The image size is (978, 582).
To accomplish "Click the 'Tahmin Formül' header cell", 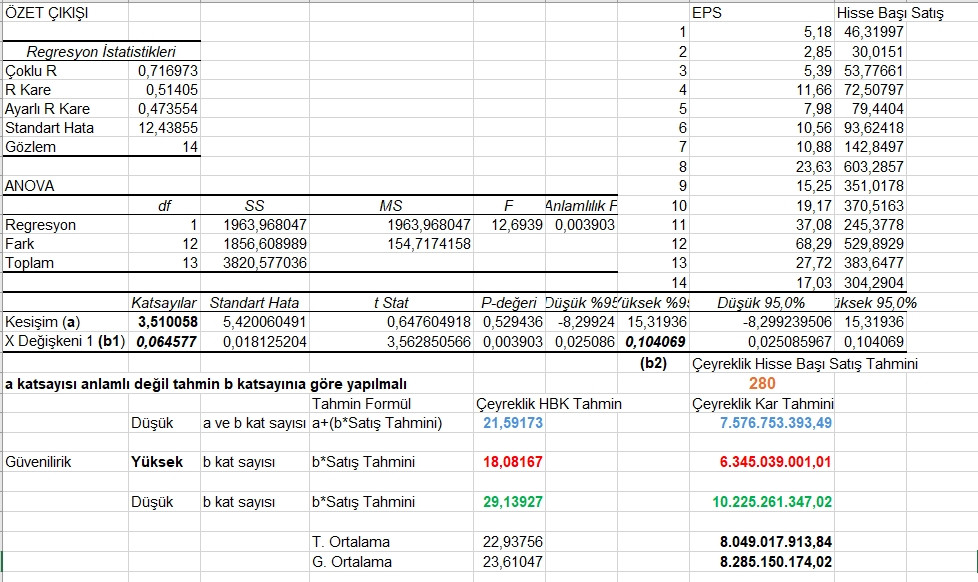I will point(361,404).
